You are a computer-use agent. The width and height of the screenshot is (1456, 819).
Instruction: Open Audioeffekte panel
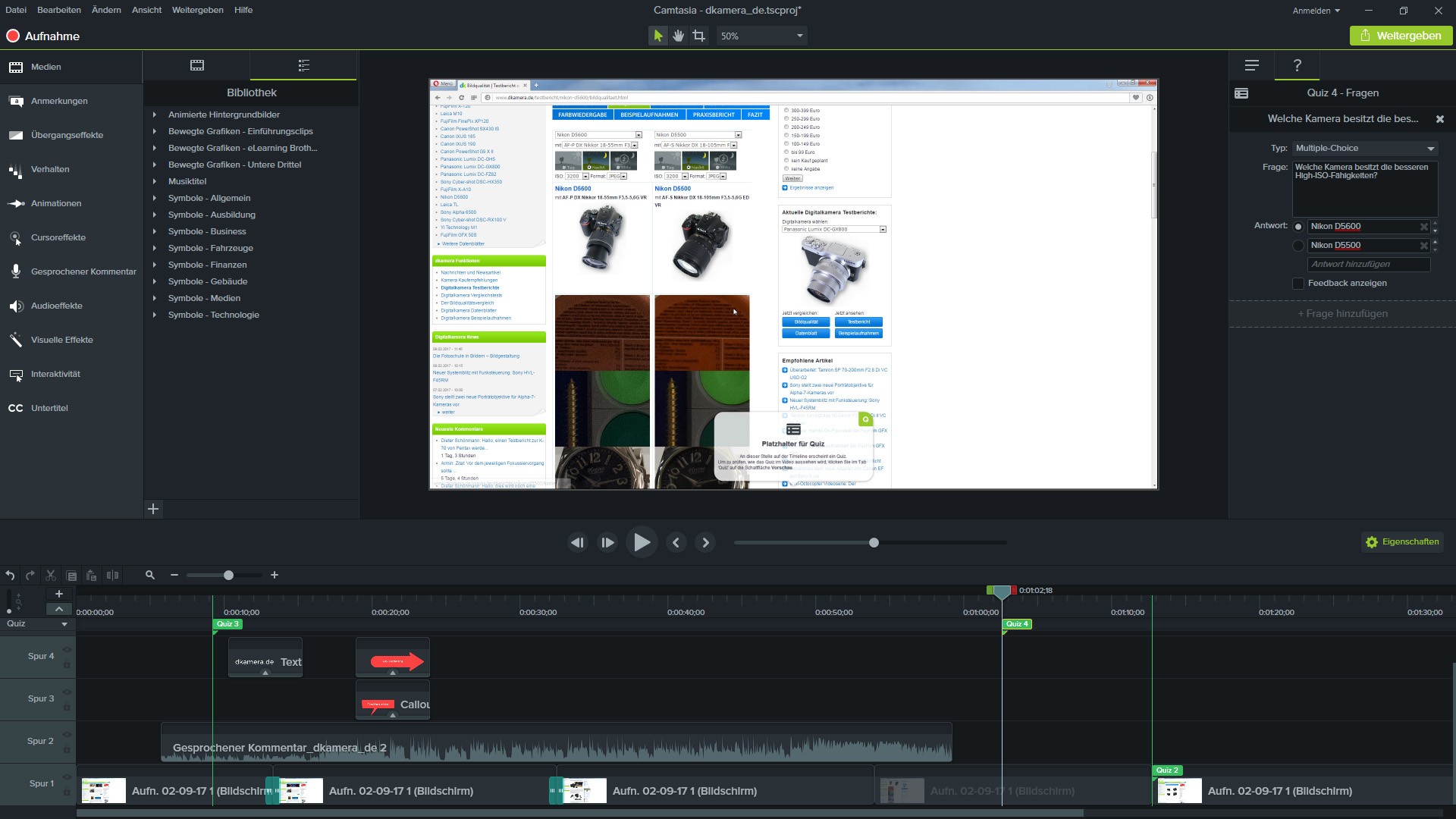click(57, 306)
